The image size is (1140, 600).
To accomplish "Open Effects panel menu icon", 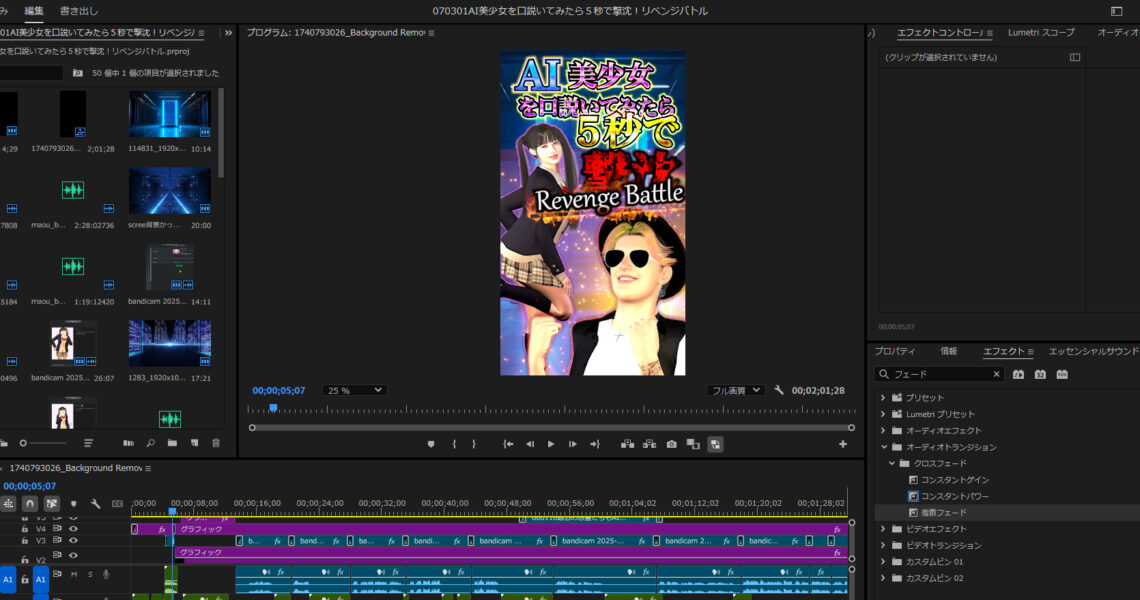I will (1030, 352).
